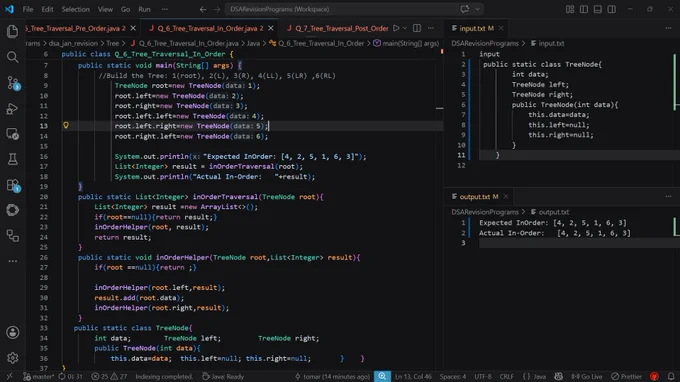Show hidden menu items ellipsis
The height and width of the screenshot is (382, 680).
tap(165, 9)
